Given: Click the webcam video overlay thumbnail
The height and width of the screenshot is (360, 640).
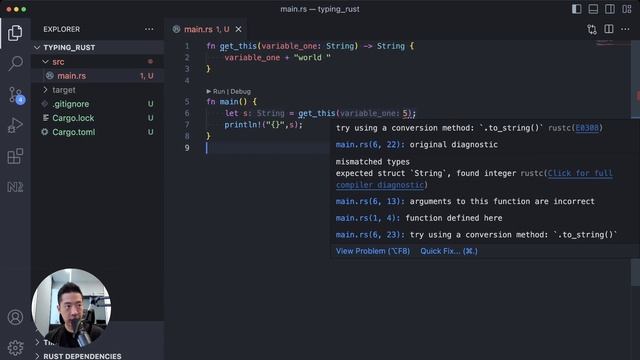Looking at the screenshot, I should tap(71, 307).
